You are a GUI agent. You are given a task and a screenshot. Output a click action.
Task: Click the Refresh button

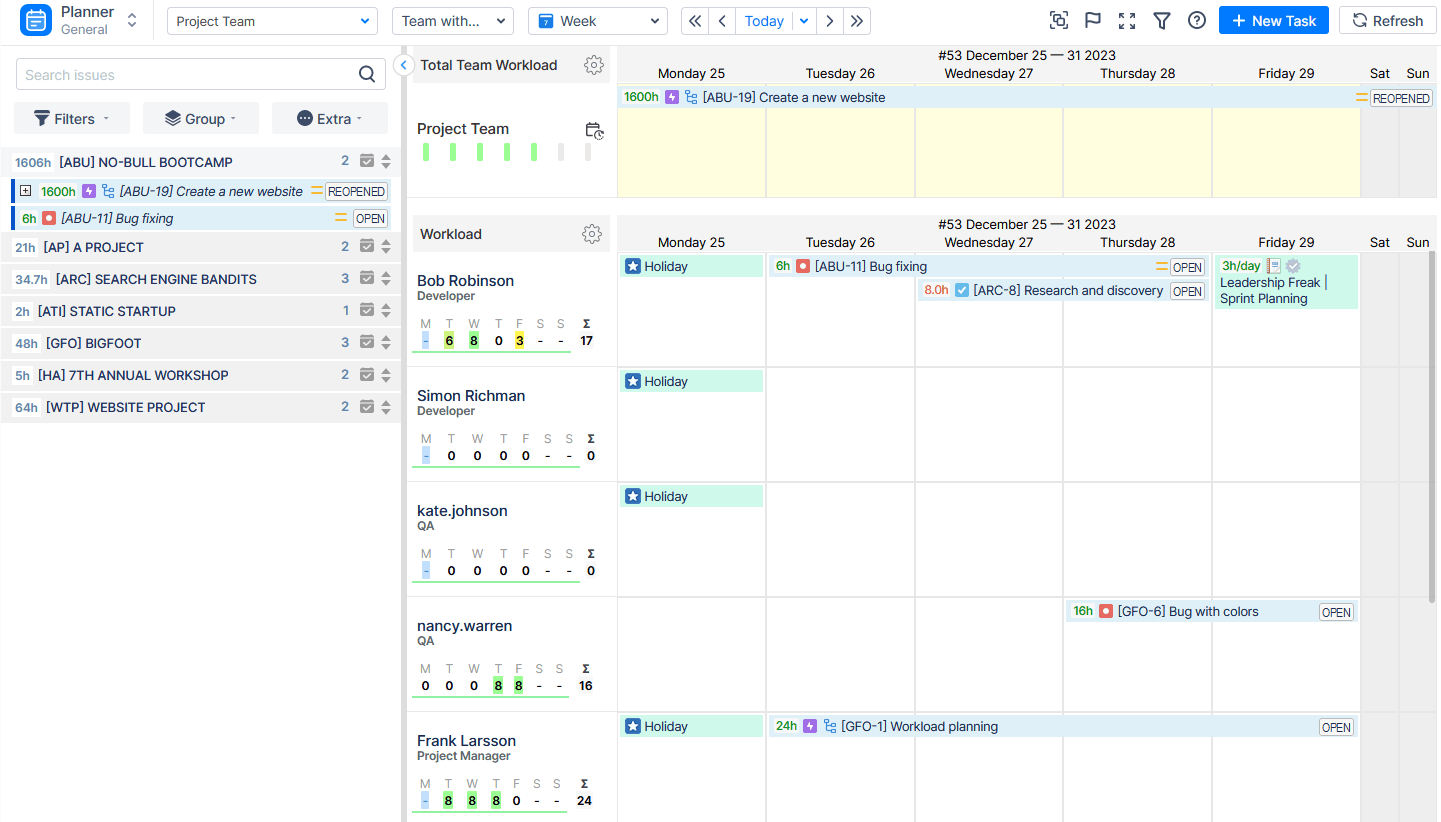point(1387,20)
